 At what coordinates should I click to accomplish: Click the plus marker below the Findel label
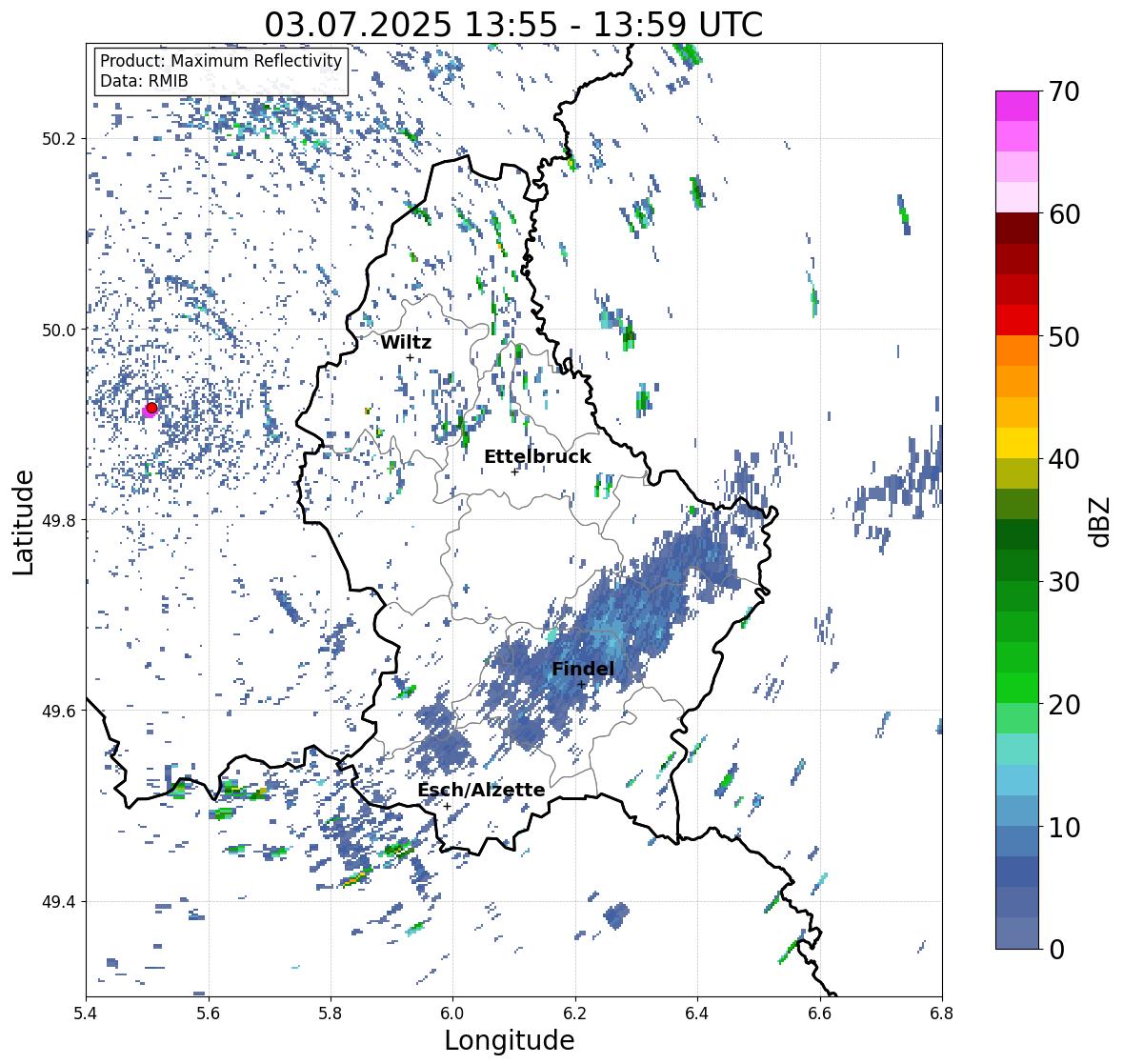(582, 685)
